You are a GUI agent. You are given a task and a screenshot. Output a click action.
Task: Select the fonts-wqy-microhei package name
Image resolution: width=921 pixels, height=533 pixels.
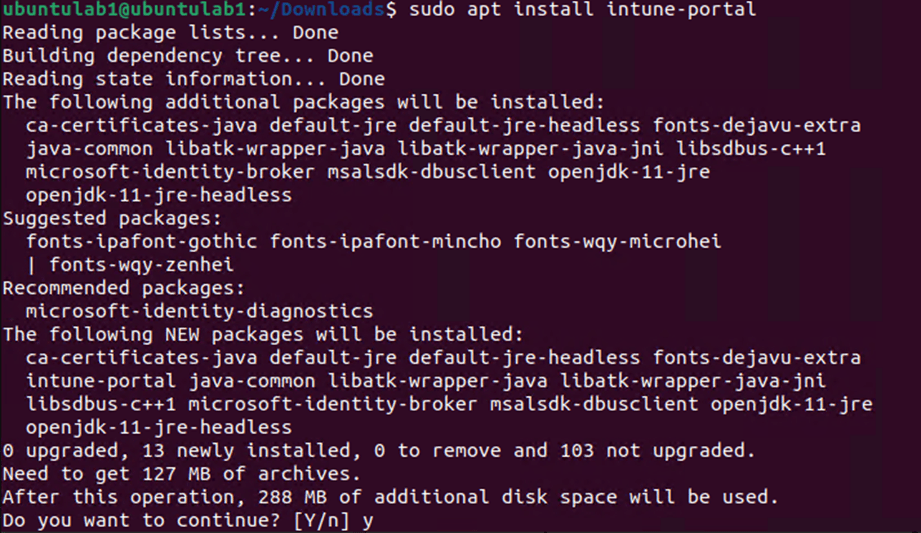(617, 241)
